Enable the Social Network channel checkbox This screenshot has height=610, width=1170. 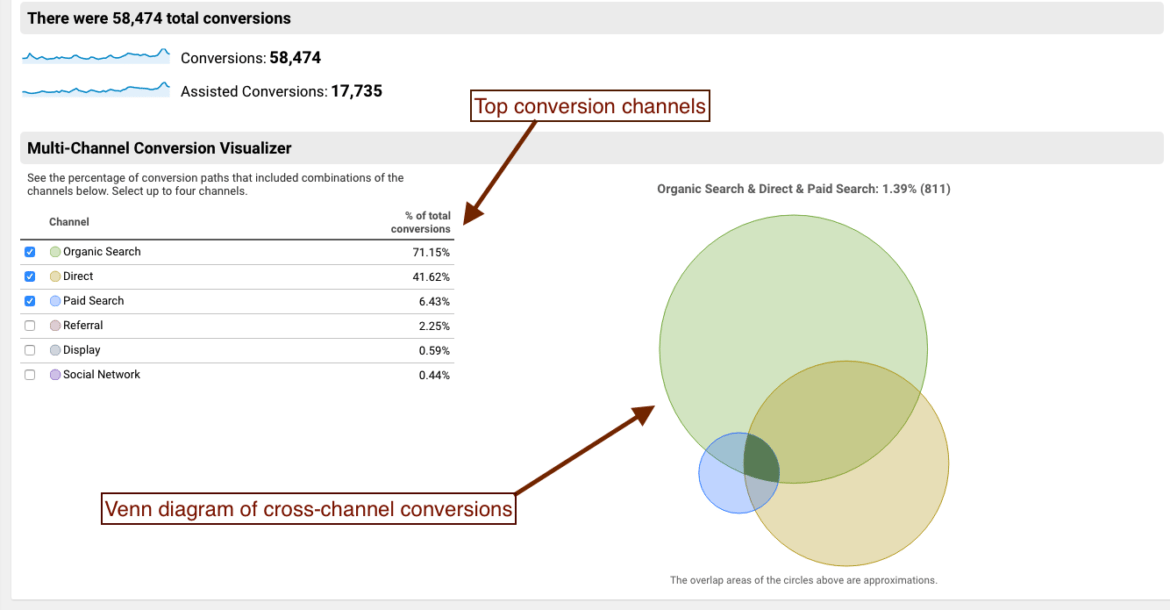(x=29, y=374)
